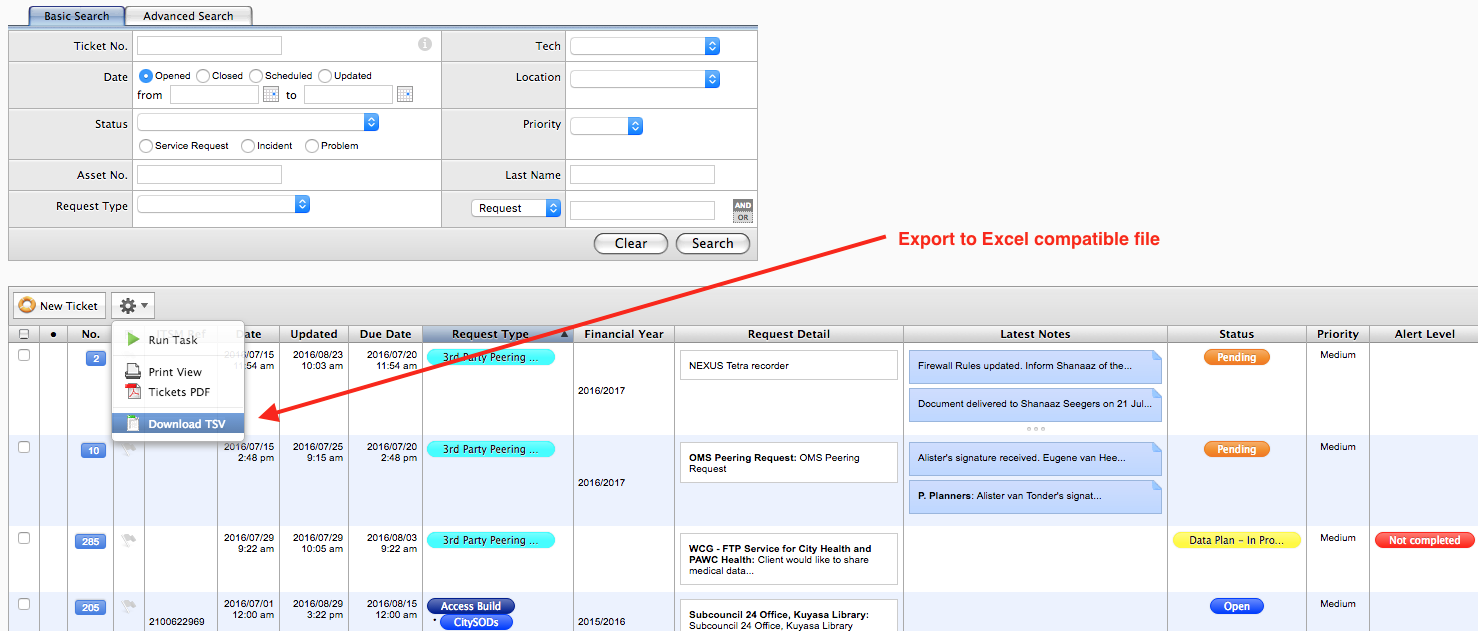
Task: Click into the Ticket No. field
Action: click(209, 45)
